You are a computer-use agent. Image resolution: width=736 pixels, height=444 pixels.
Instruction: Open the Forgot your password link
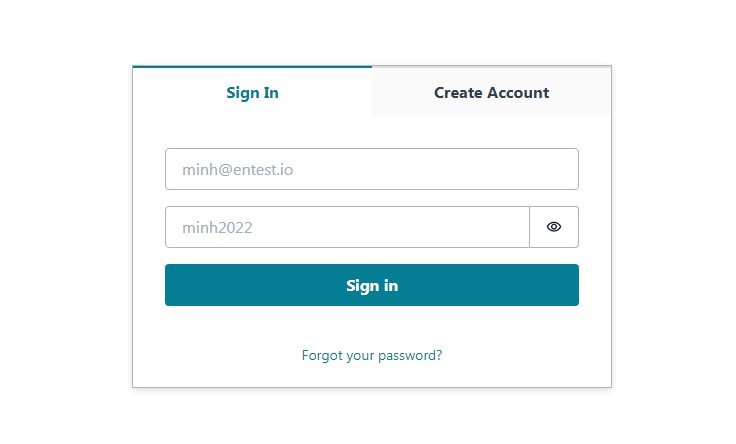[x=372, y=355]
